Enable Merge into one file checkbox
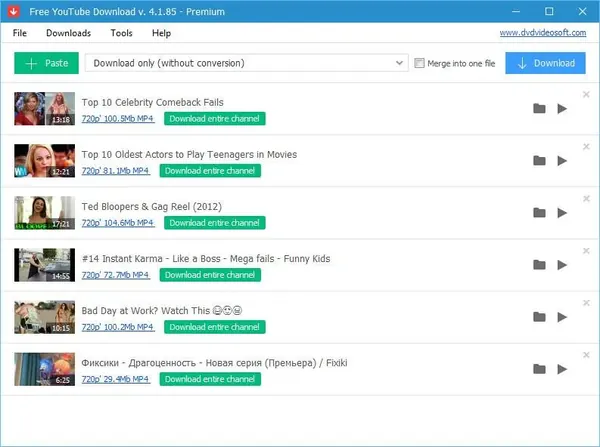 tap(419, 63)
